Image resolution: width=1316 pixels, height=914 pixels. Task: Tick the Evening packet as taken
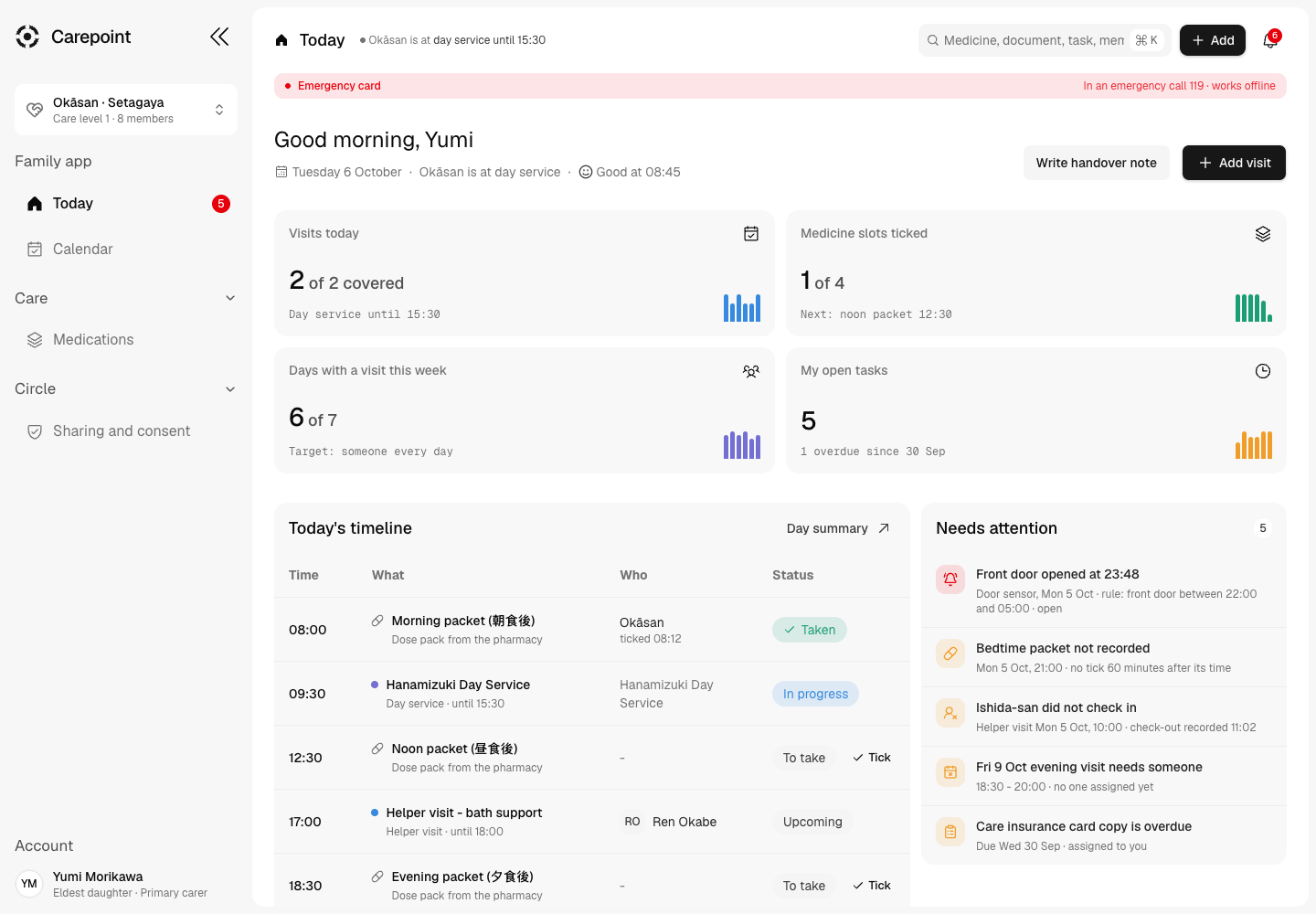[872, 886]
